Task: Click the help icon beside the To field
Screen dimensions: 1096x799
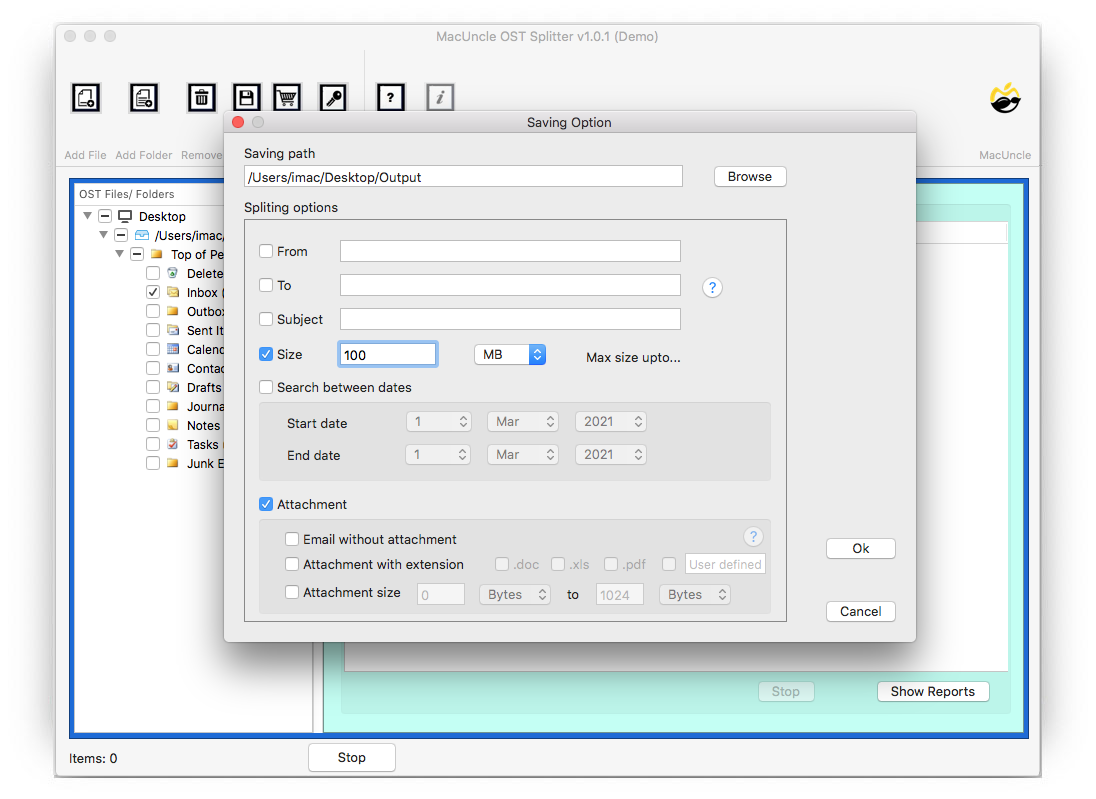Action: click(712, 287)
